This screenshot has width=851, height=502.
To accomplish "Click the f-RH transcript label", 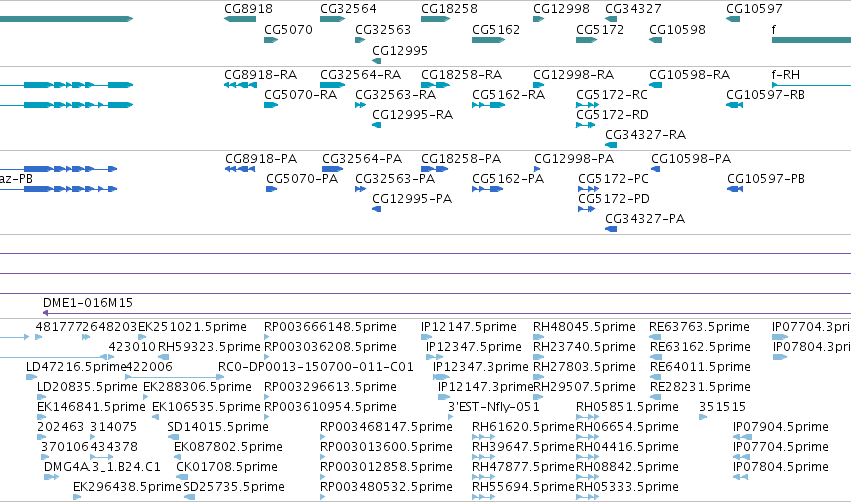I will pos(785,74).
